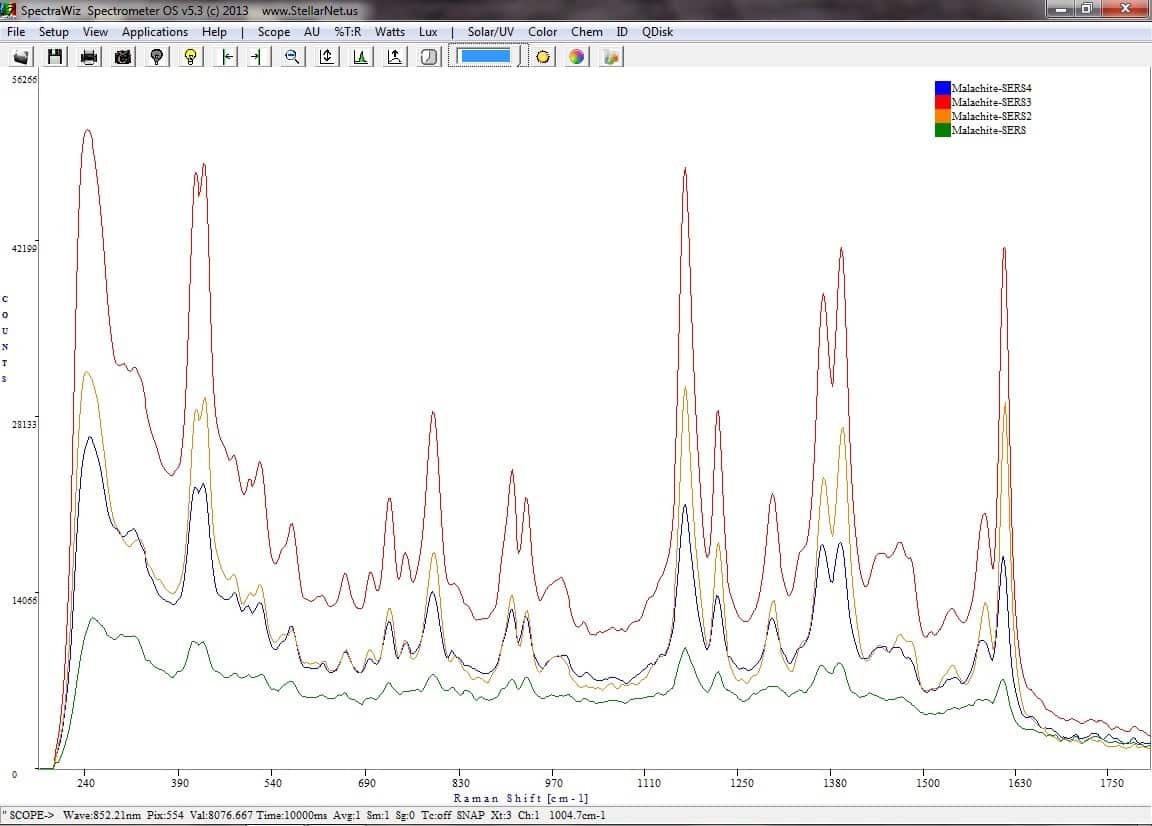Click the 3D chart icon in toolbar

point(611,57)
